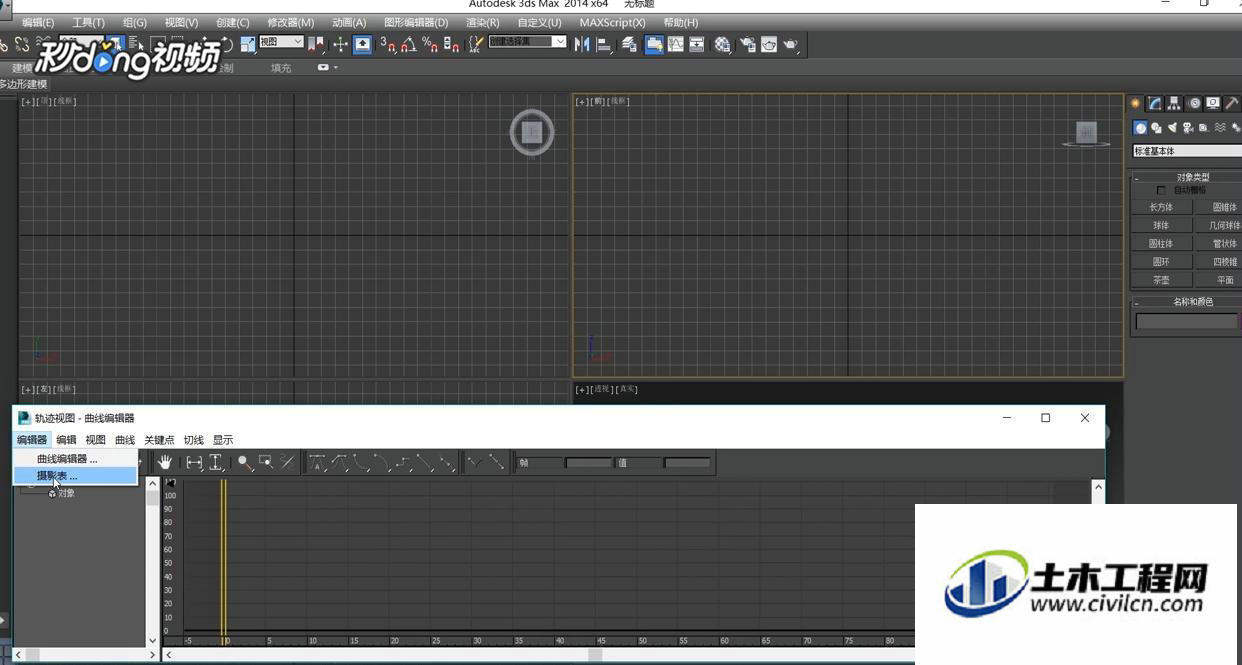
Task: Open the 渲染(R) main menu
Action: [482, 22]
